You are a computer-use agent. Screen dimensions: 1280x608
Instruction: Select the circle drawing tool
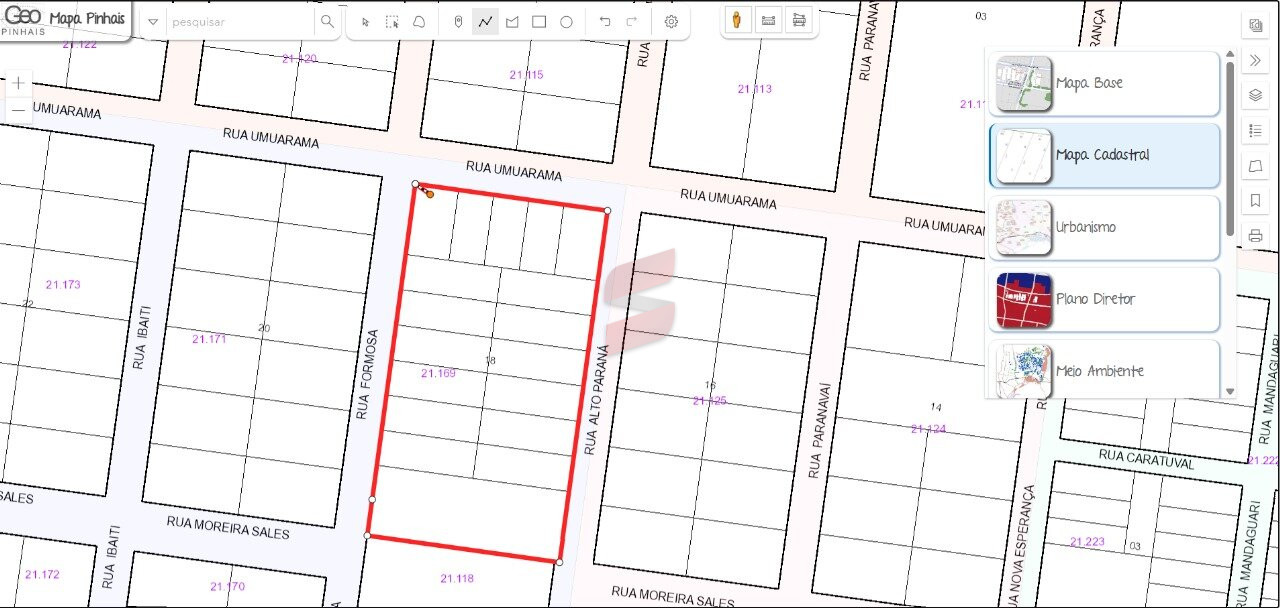[566, 22]
